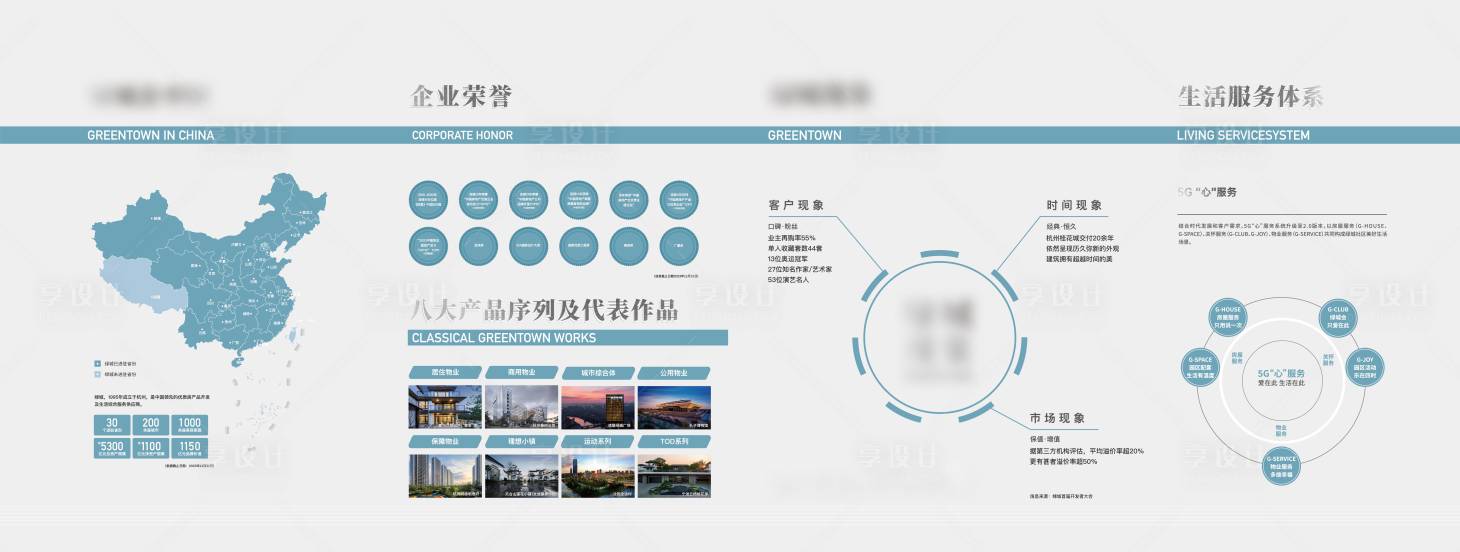The height and width of the screenshot is (552, 1460).
Task: Click the 理想小镇 category label
Action: (521, 440)
